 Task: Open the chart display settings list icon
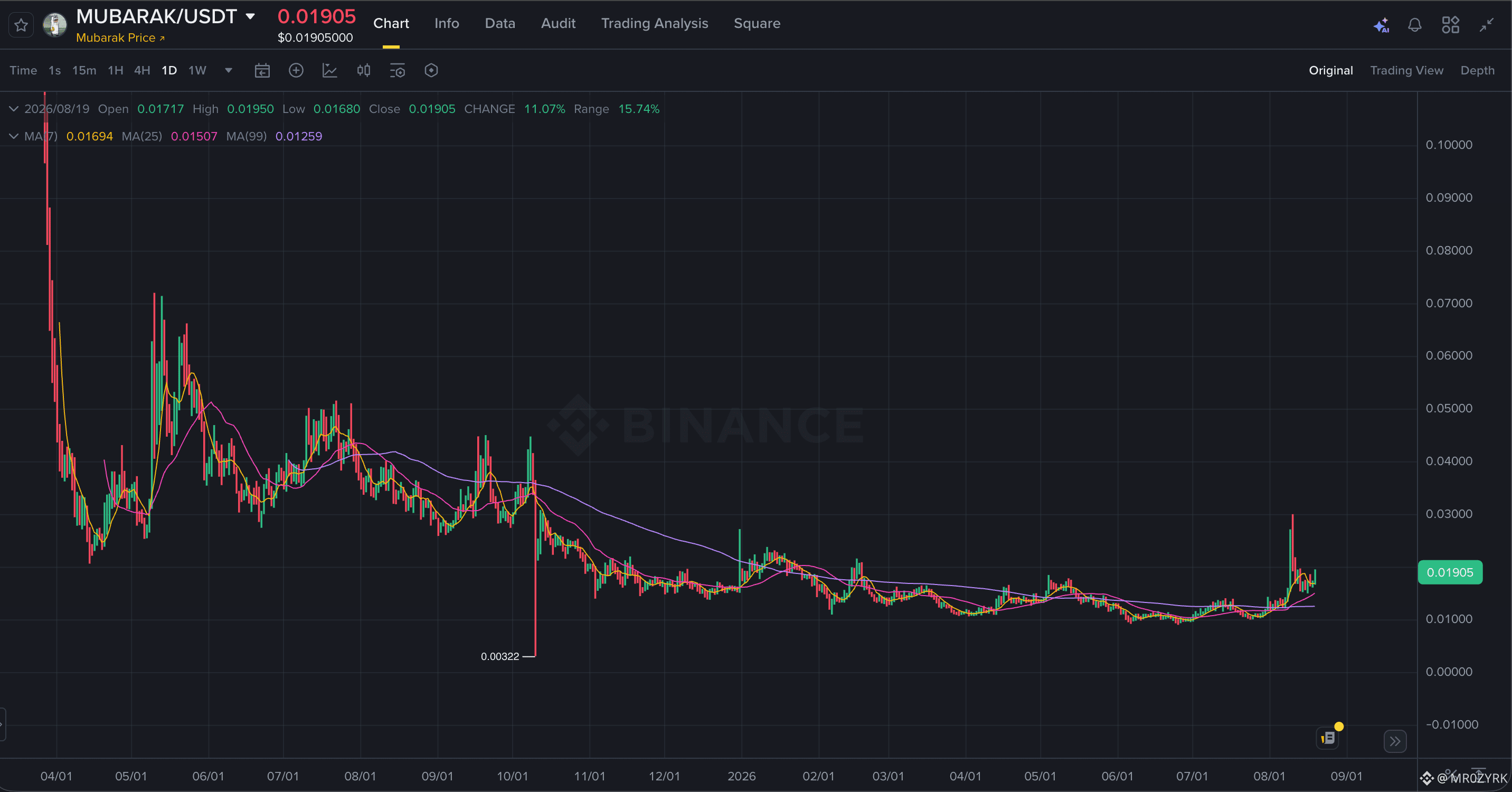pos(398,70)
